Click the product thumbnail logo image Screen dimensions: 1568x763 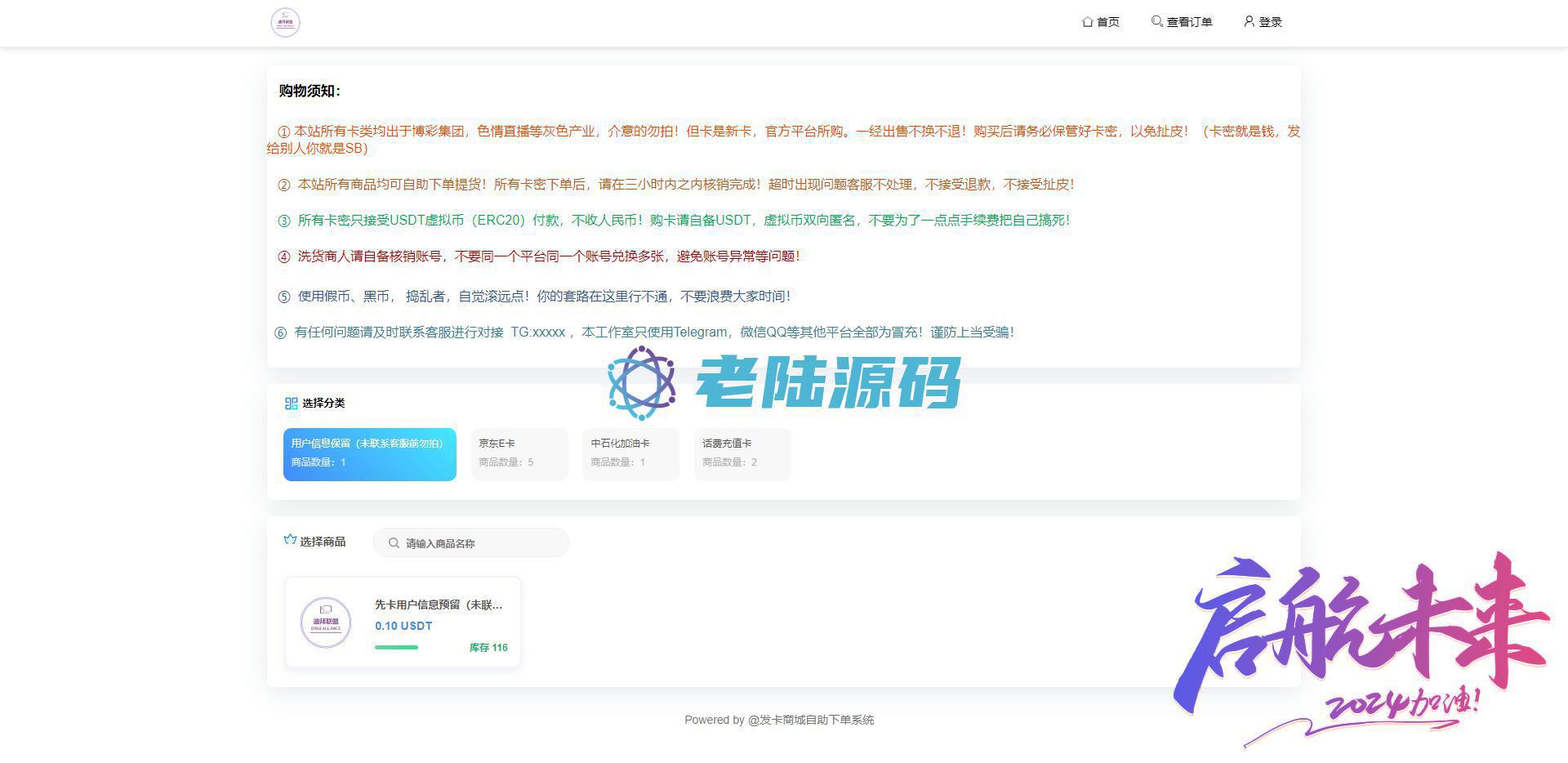(x=326, y=622)
